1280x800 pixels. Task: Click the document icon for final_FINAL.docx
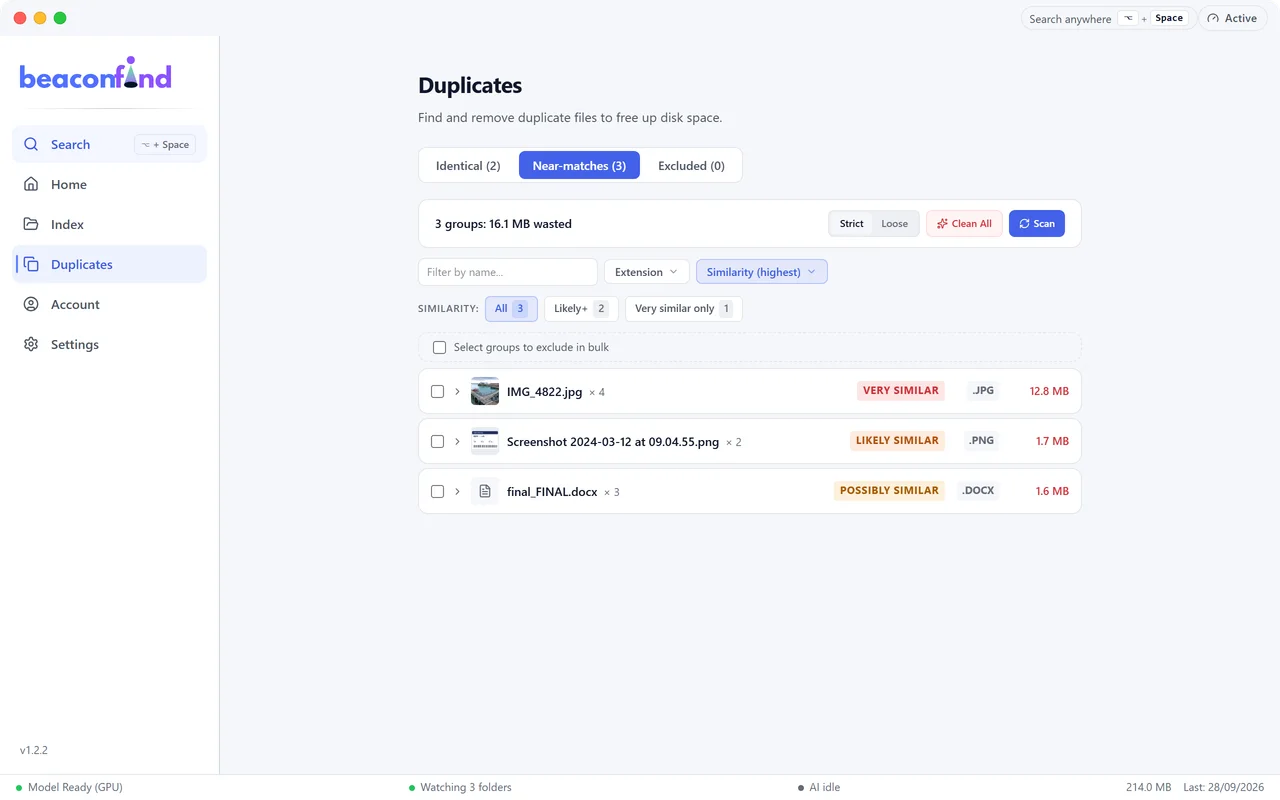click(x=485, y=491)
